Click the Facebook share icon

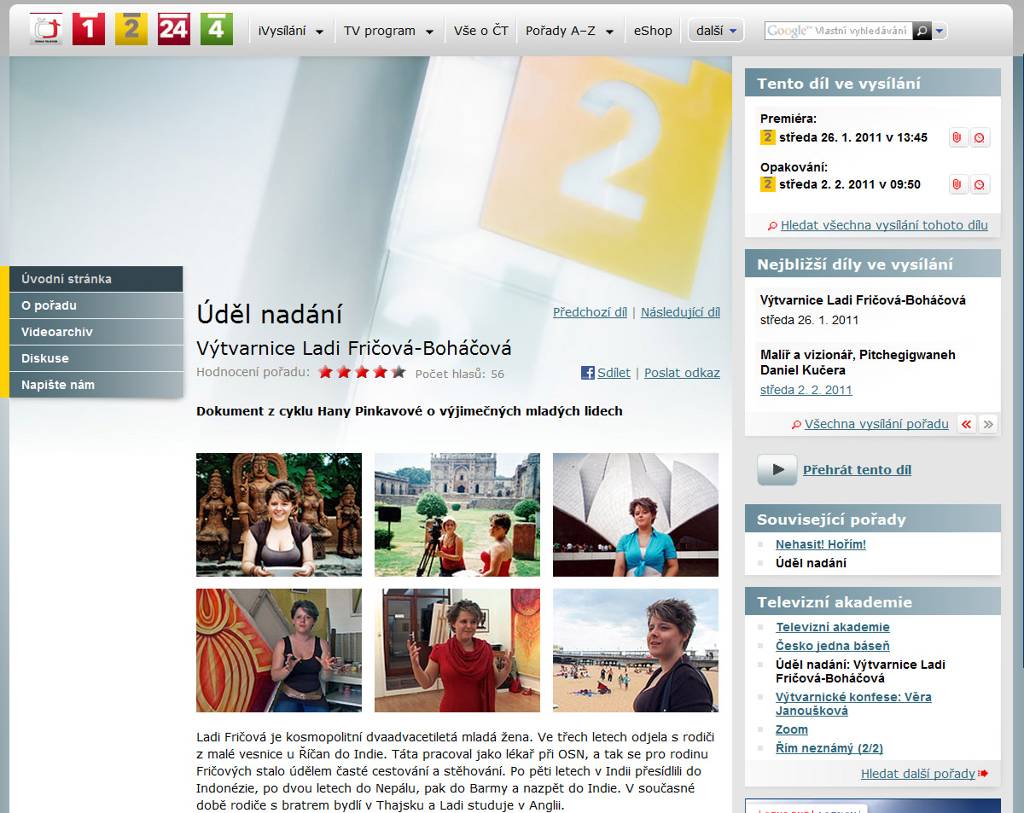(588, 373)
